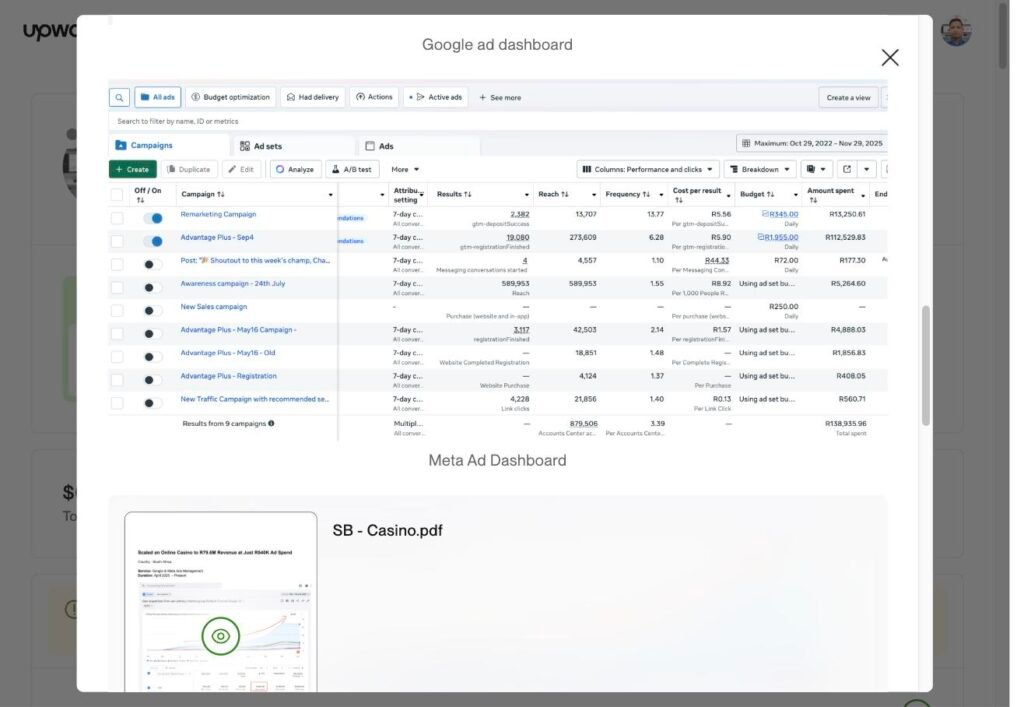Click the export icon next to Breakdown
This screenshot has width=1024, height=707.
click(x=847, y=169)
